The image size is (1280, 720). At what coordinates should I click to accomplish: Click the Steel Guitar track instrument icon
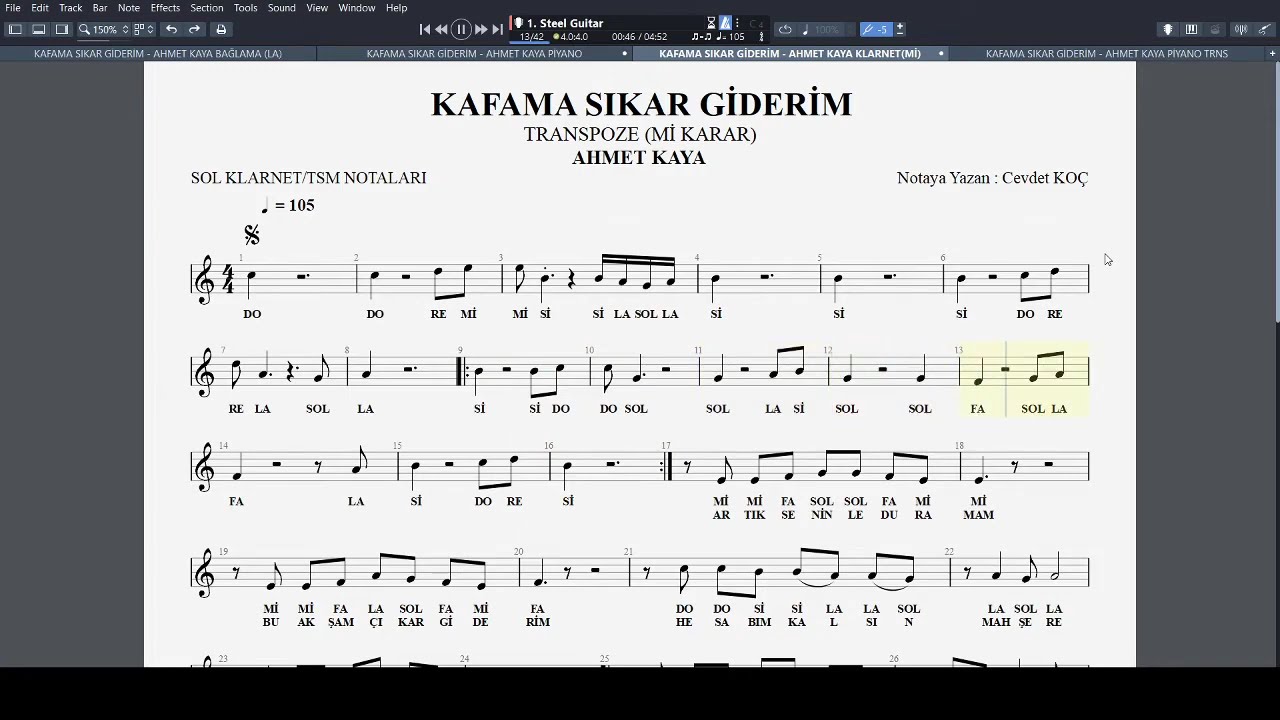click(518, 23)
